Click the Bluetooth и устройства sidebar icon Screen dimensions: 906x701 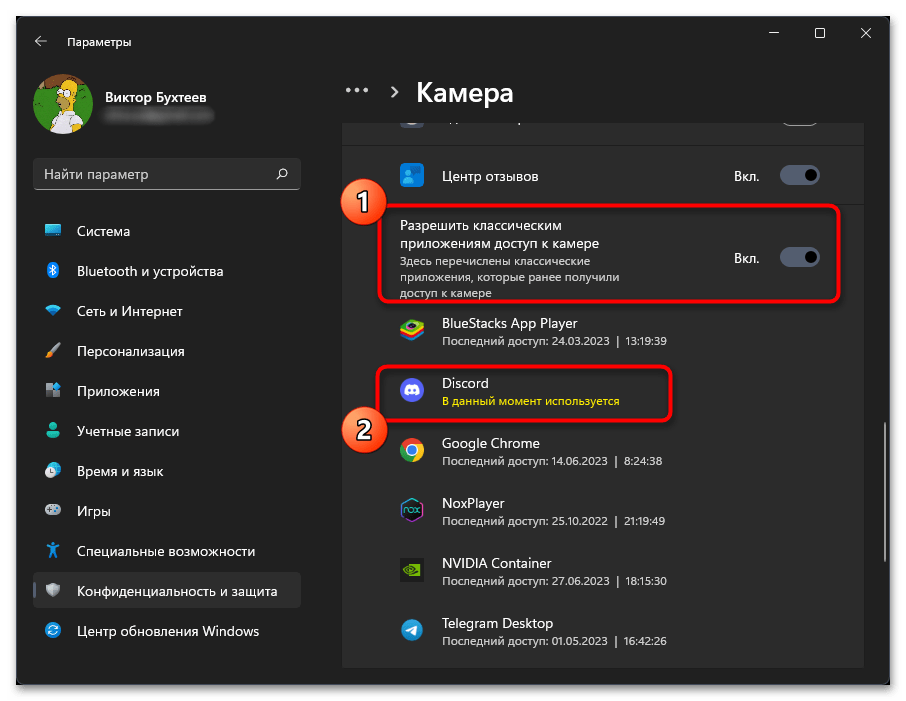click(53, 271)
